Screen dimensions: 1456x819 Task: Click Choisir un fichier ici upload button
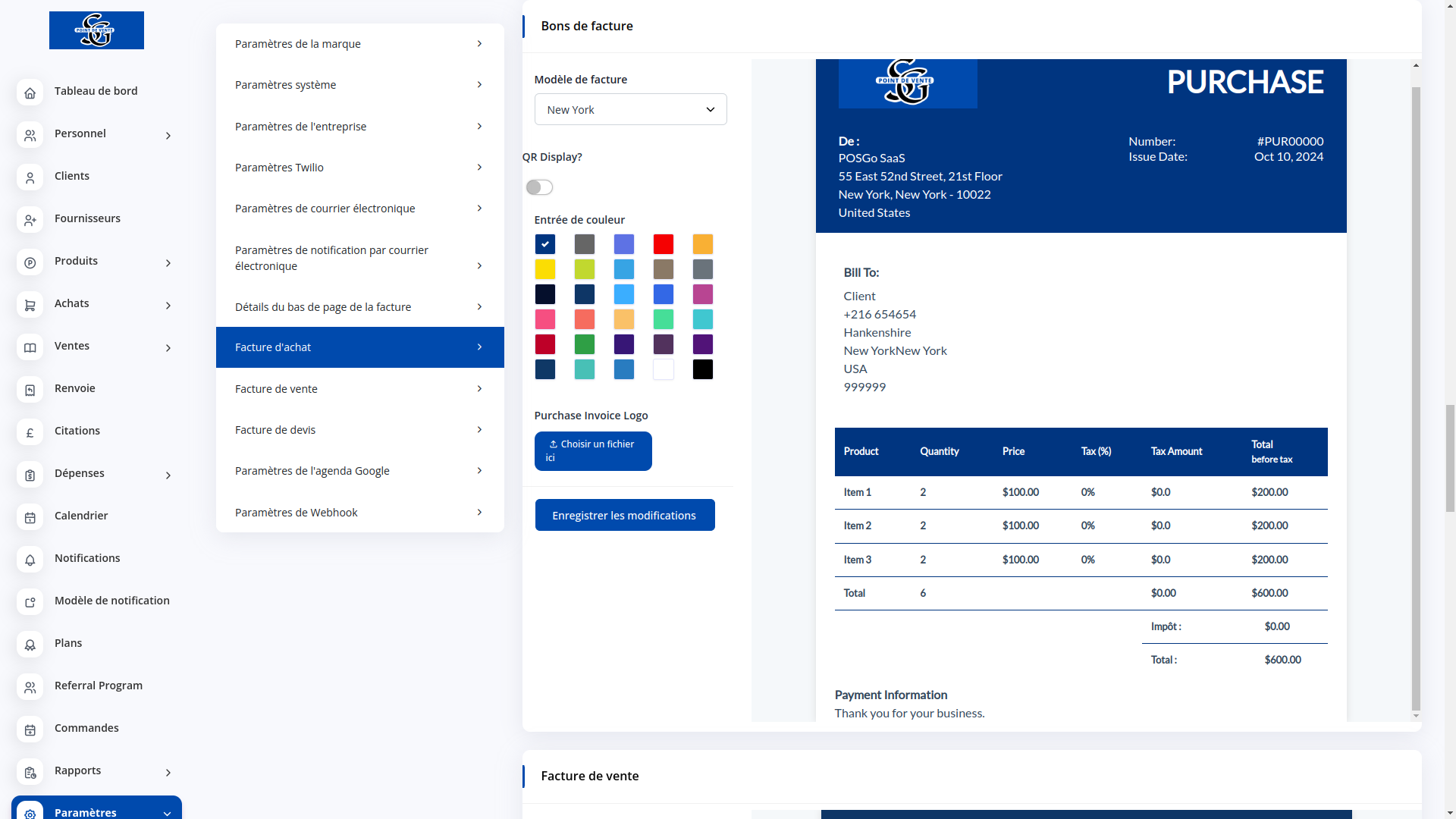tap(592, 451)
